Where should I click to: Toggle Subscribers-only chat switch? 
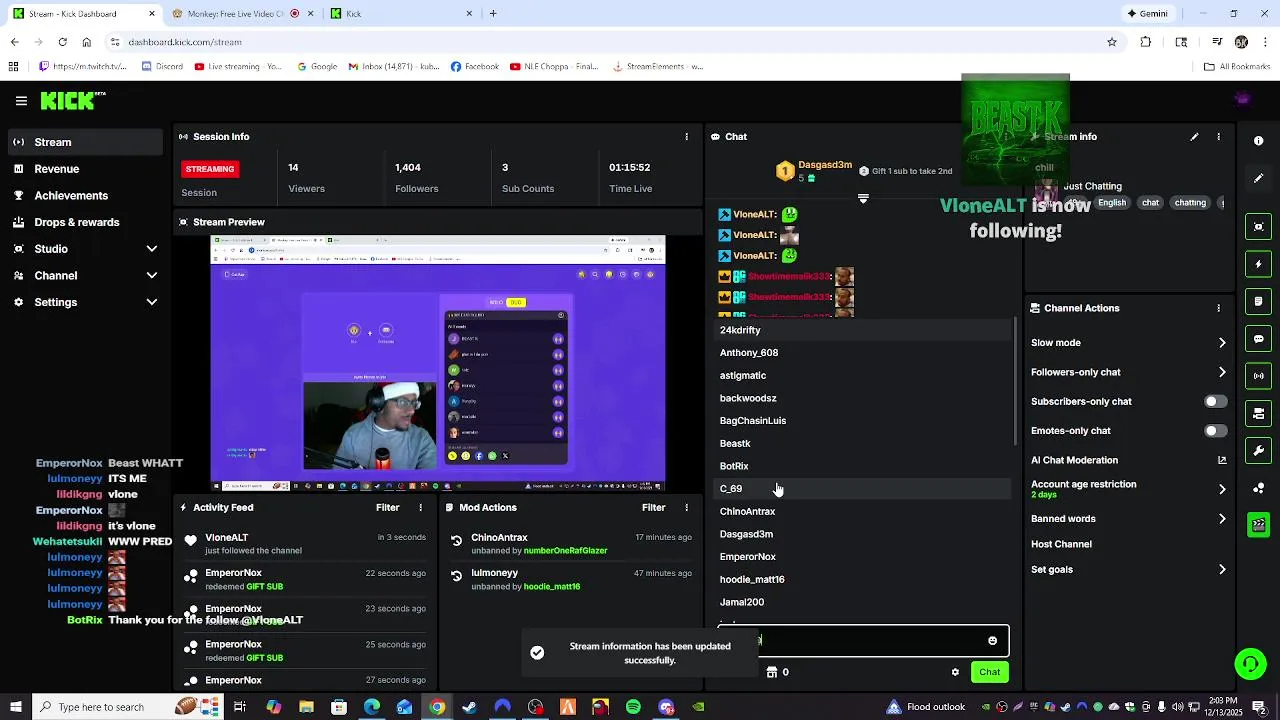pos(1215,402)
